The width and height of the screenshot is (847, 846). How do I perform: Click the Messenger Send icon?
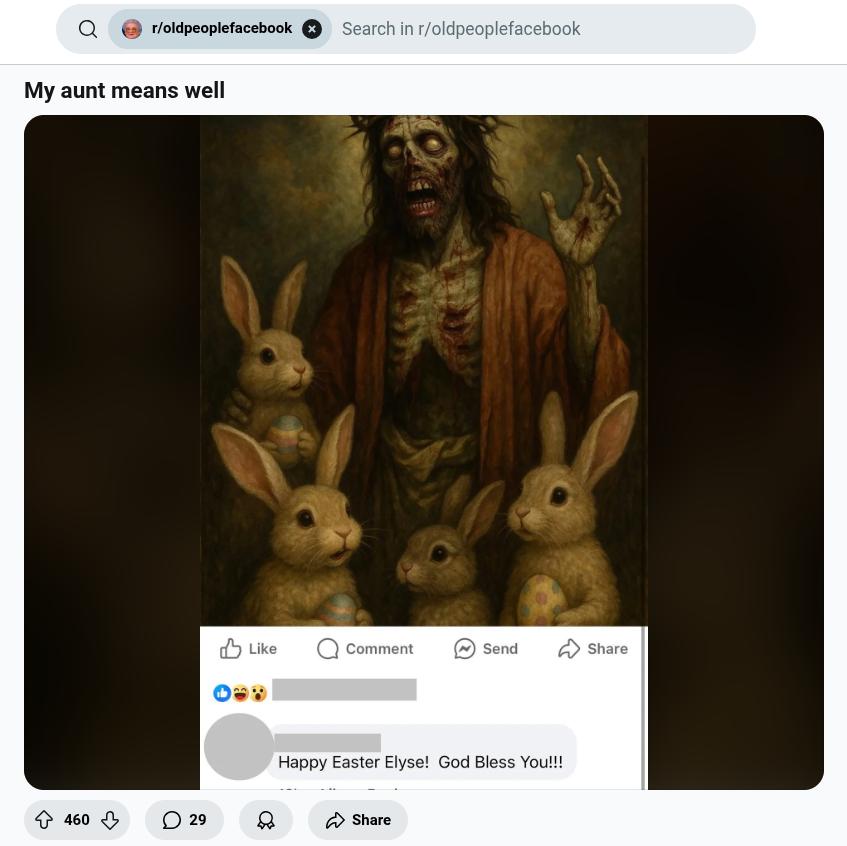(465, 648)
